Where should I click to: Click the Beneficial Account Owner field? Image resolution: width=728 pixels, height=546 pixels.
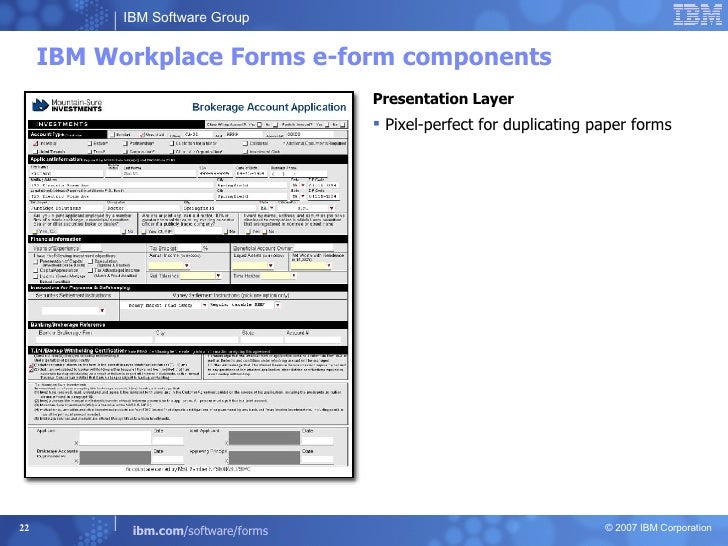coord(313,248)
